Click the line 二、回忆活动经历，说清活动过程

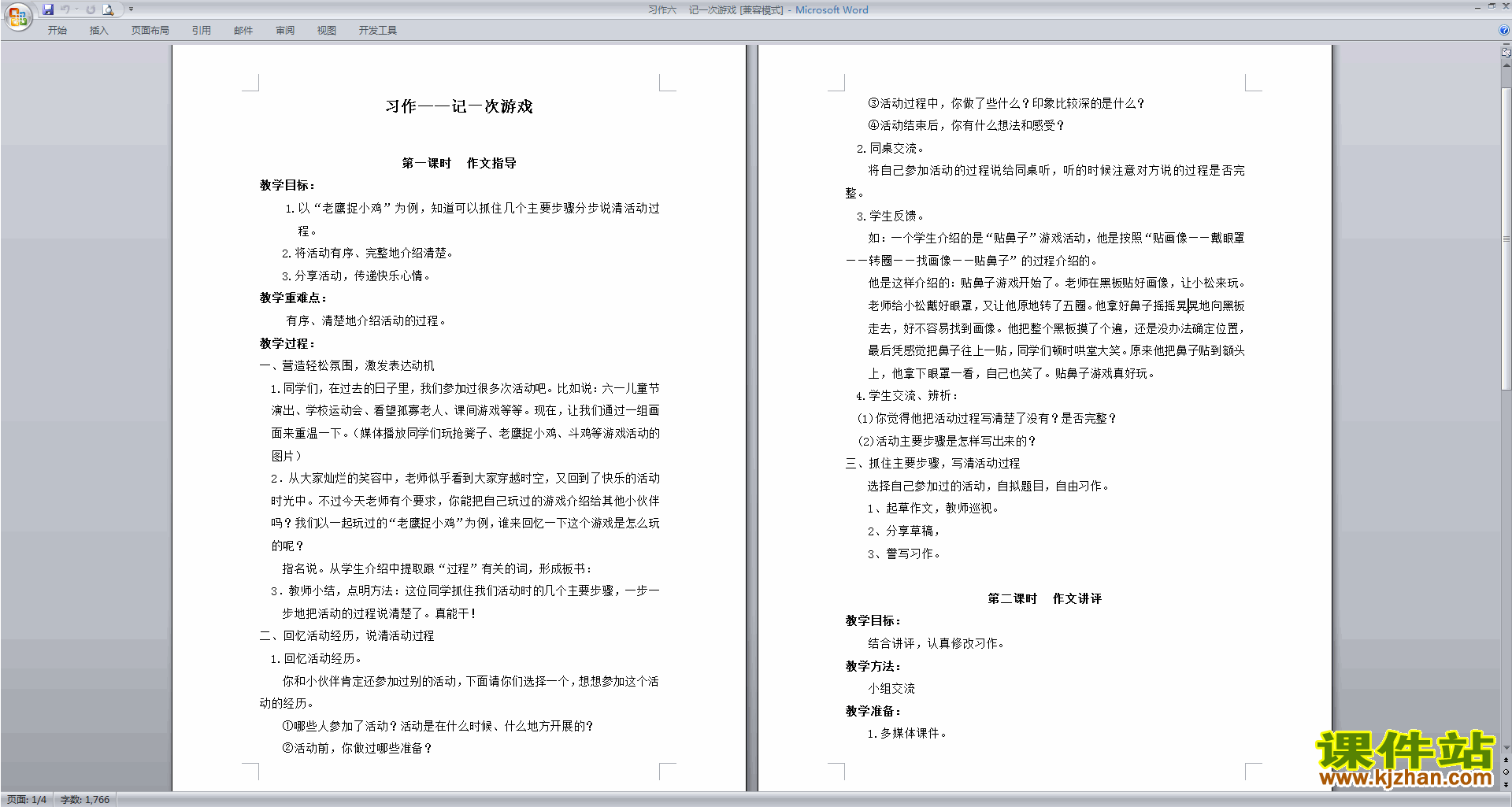pos(346,635)
